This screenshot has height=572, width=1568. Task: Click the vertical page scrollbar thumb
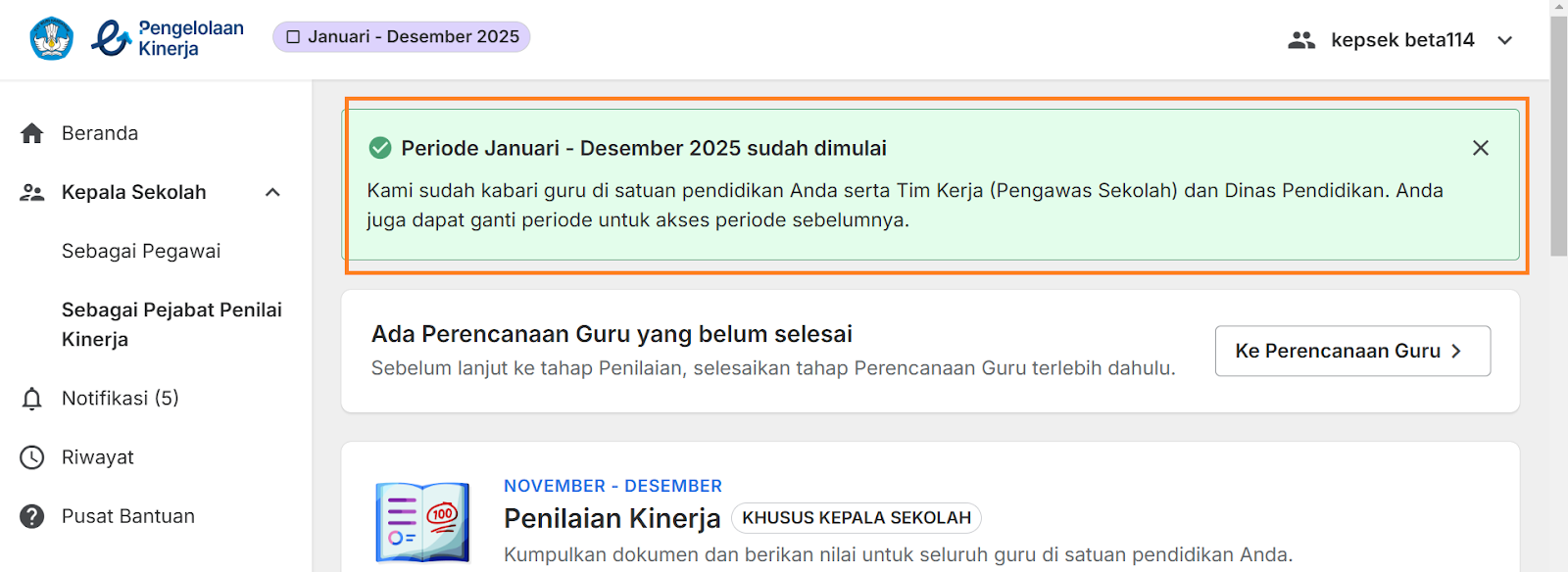point(1559,136)
